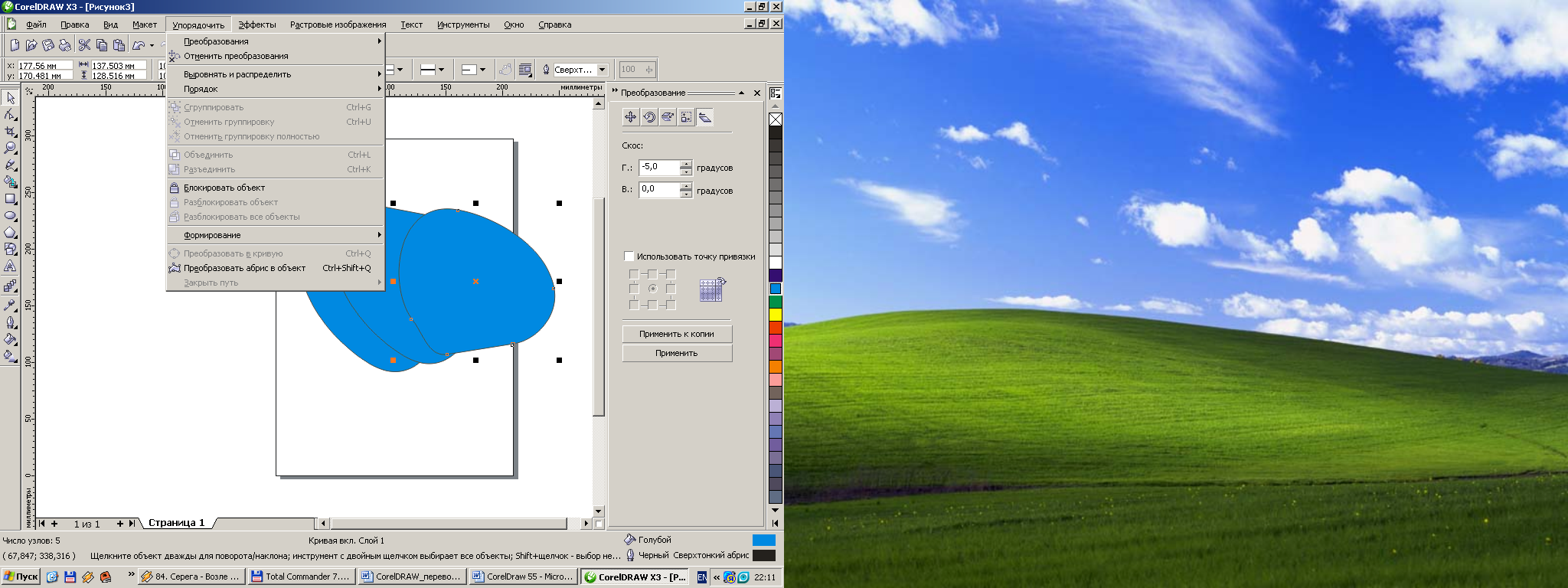Screen dimensions: 1568x588
Task: Select the Basic Shapes tool
Action: pos(10,250)
